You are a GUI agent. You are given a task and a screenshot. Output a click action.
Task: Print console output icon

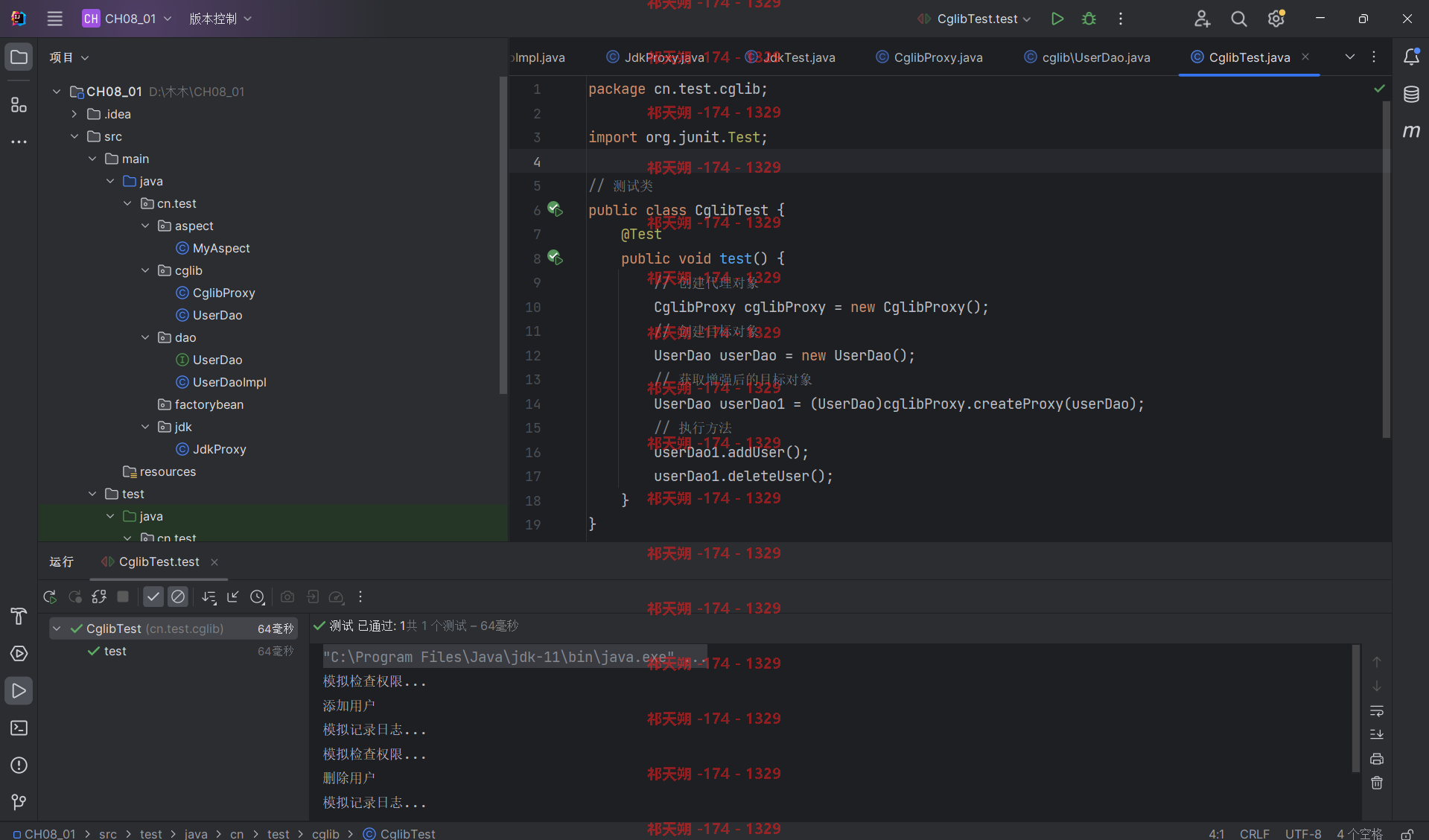point(1377,759)
